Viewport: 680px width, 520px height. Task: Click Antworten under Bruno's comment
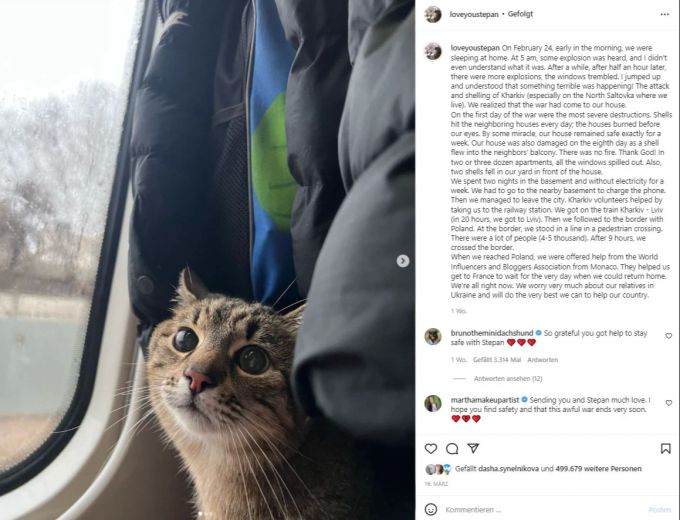pyautogui.click(x=543, y=360)
